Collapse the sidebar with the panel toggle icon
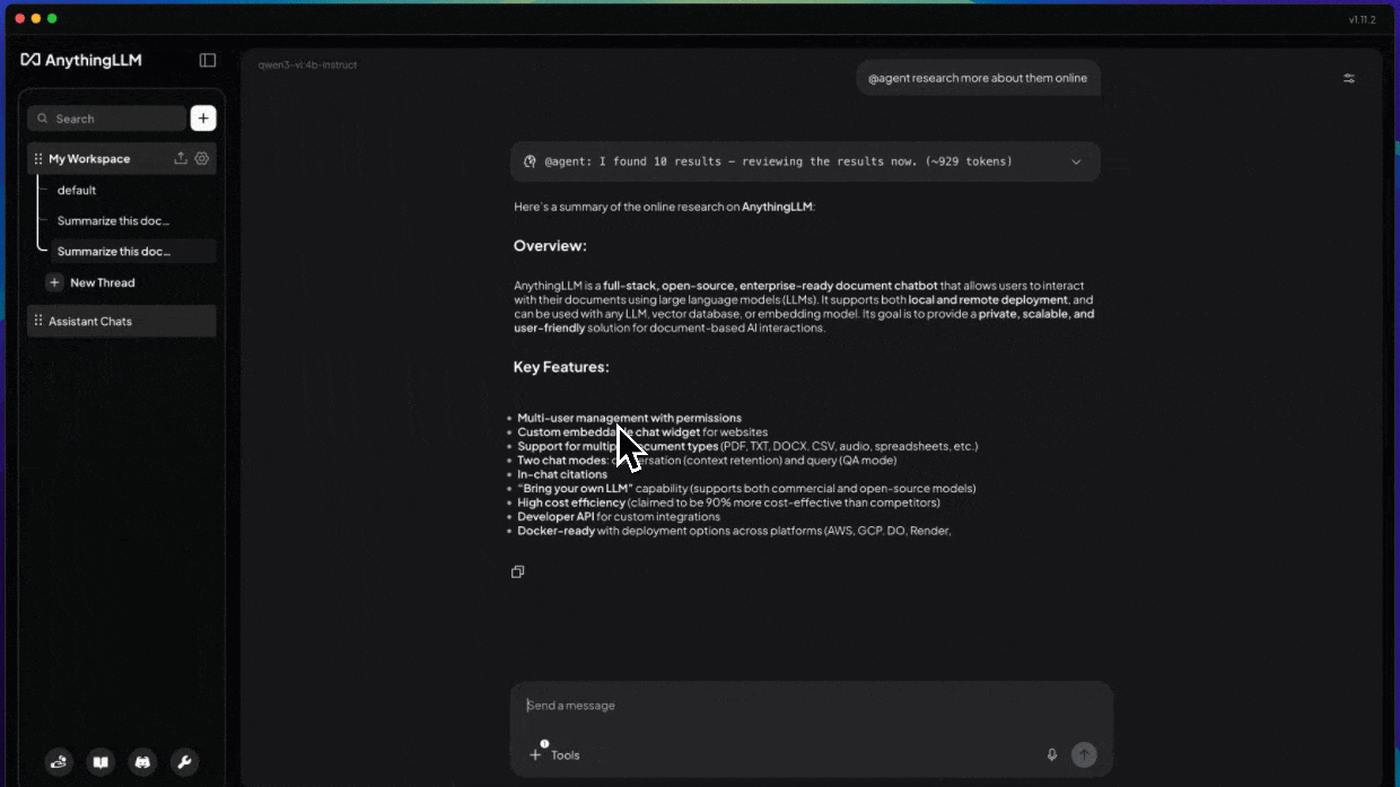The image size is (1400, 787). 208,60
